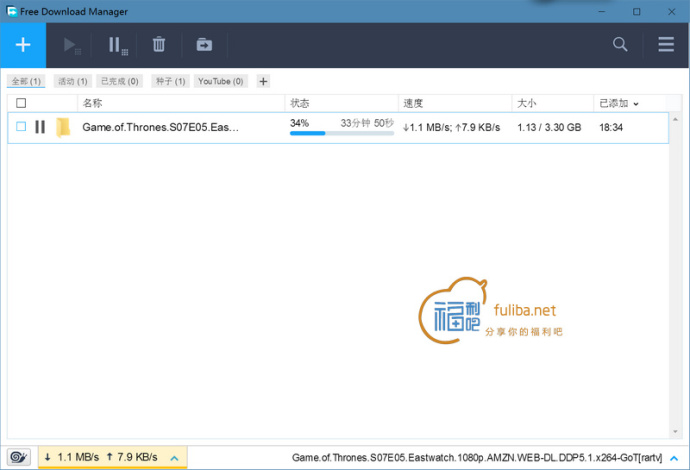Start all downloads via the play icon
The image size is (690, 470).
click(72, 45)
